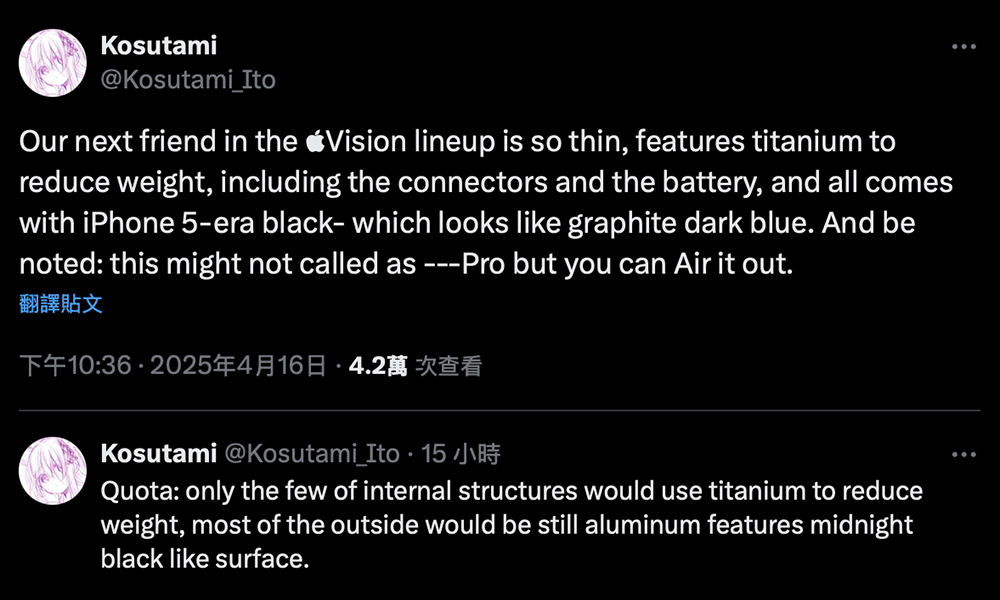Open the reply's 15 小時 timestamp
The height and width of the screenshot is (600, 1000).
(461, 454)
